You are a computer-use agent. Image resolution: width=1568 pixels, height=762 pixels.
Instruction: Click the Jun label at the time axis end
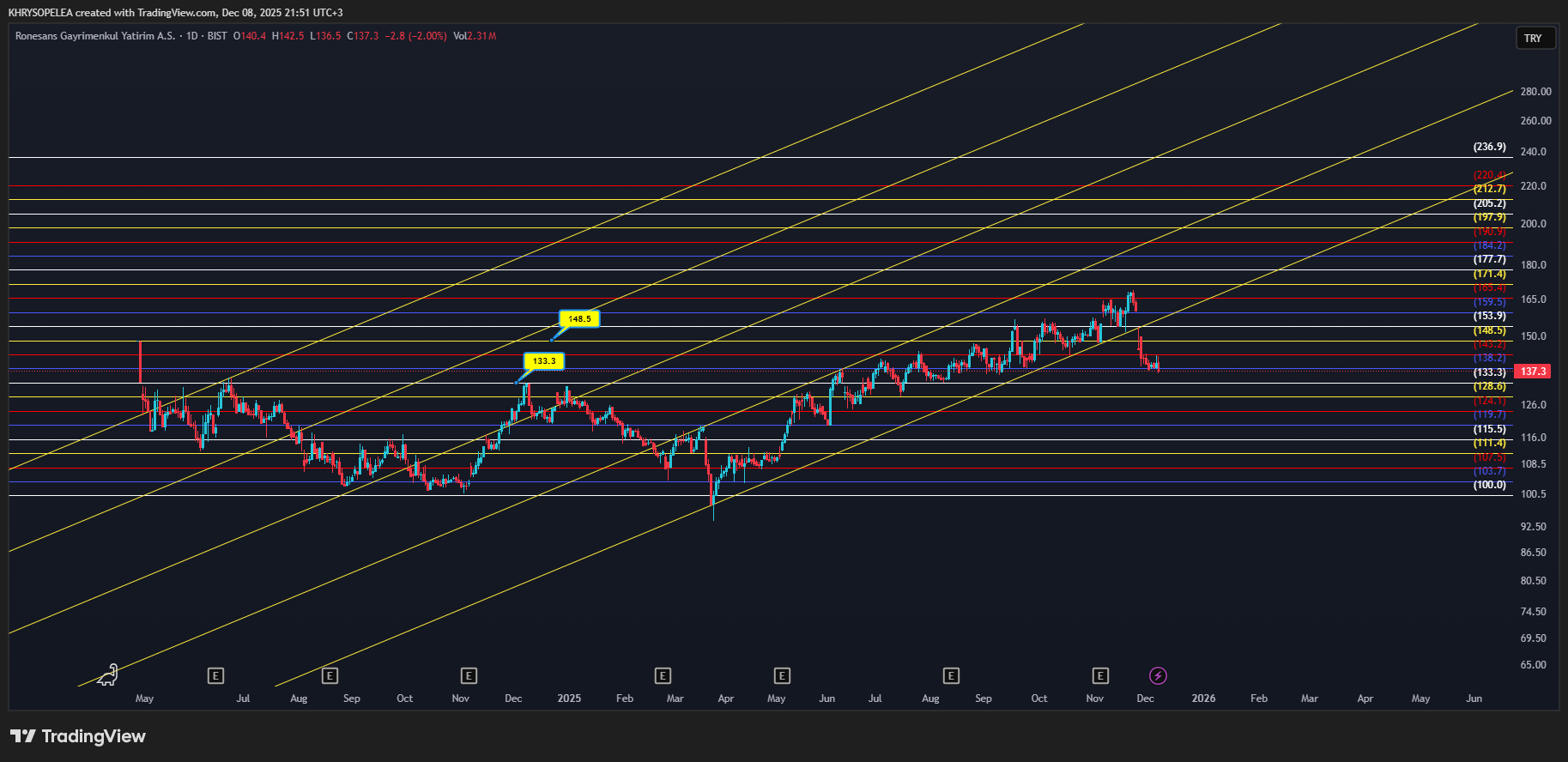click(1474, 698)
